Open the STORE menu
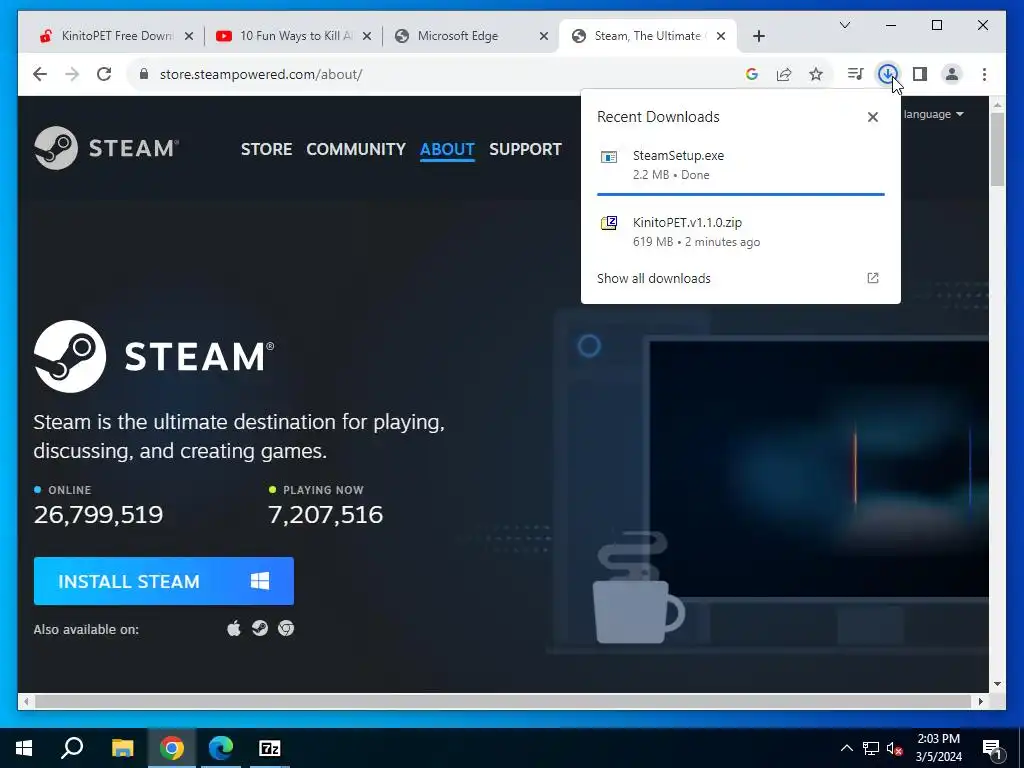The width and height of the screenshot is (1024, 768). click(x=266, y=149)
